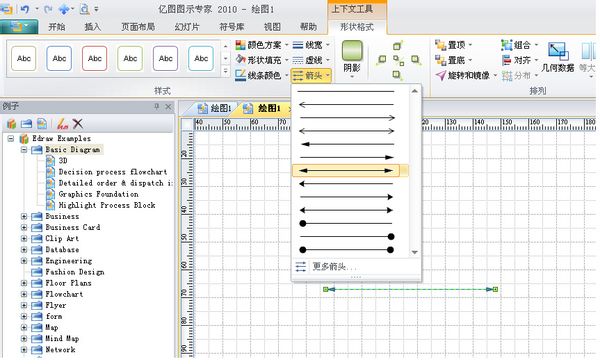Click the 对齐 align icon
Image resolution: width=600 pixels, height=364 pixels.
tap(507, 60)
